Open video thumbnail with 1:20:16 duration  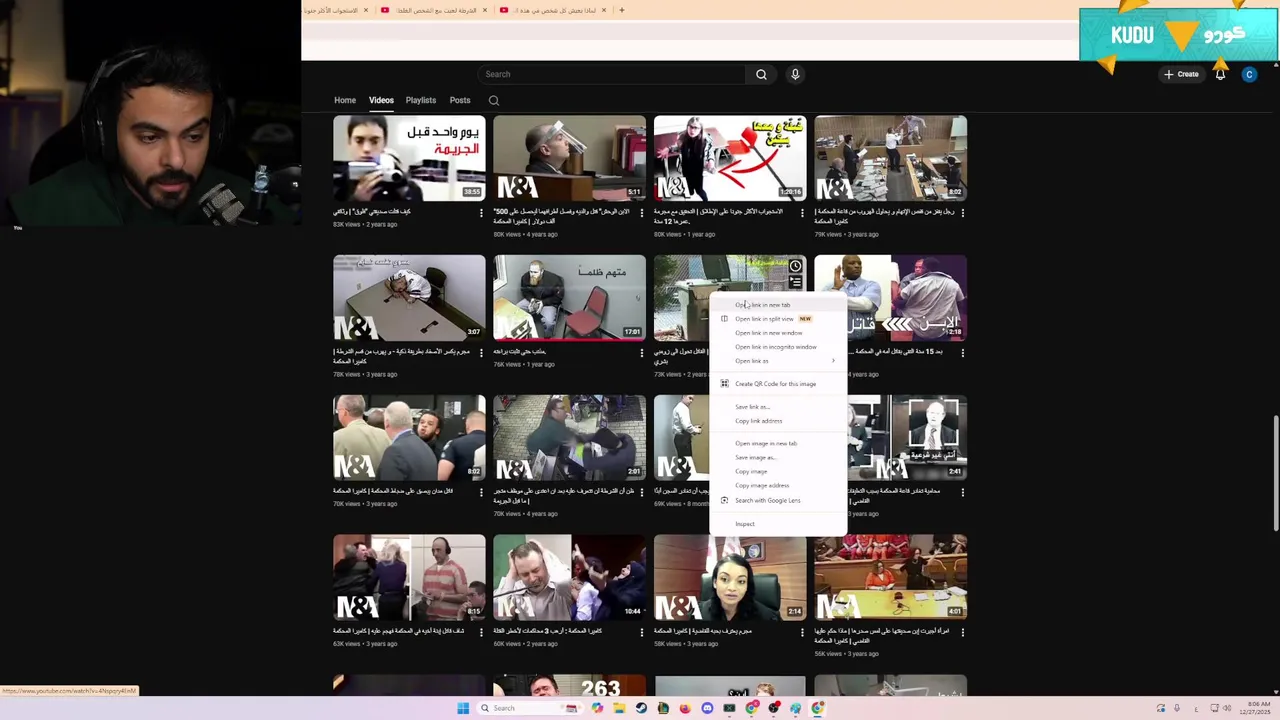[x=730, y=158]
